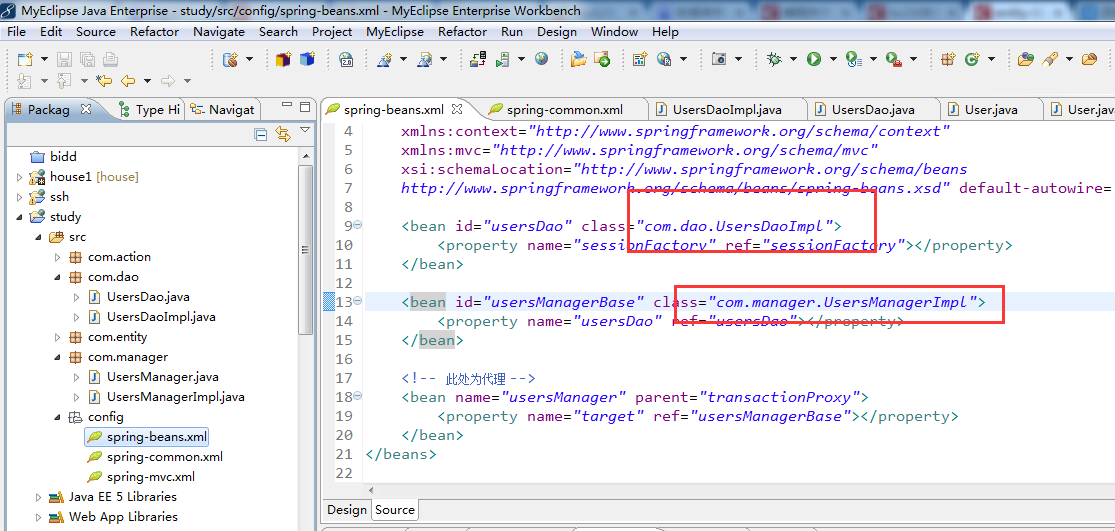Click the green Run button icon
This screenshot has height=531, width=1115.
(x=814, y=60)
